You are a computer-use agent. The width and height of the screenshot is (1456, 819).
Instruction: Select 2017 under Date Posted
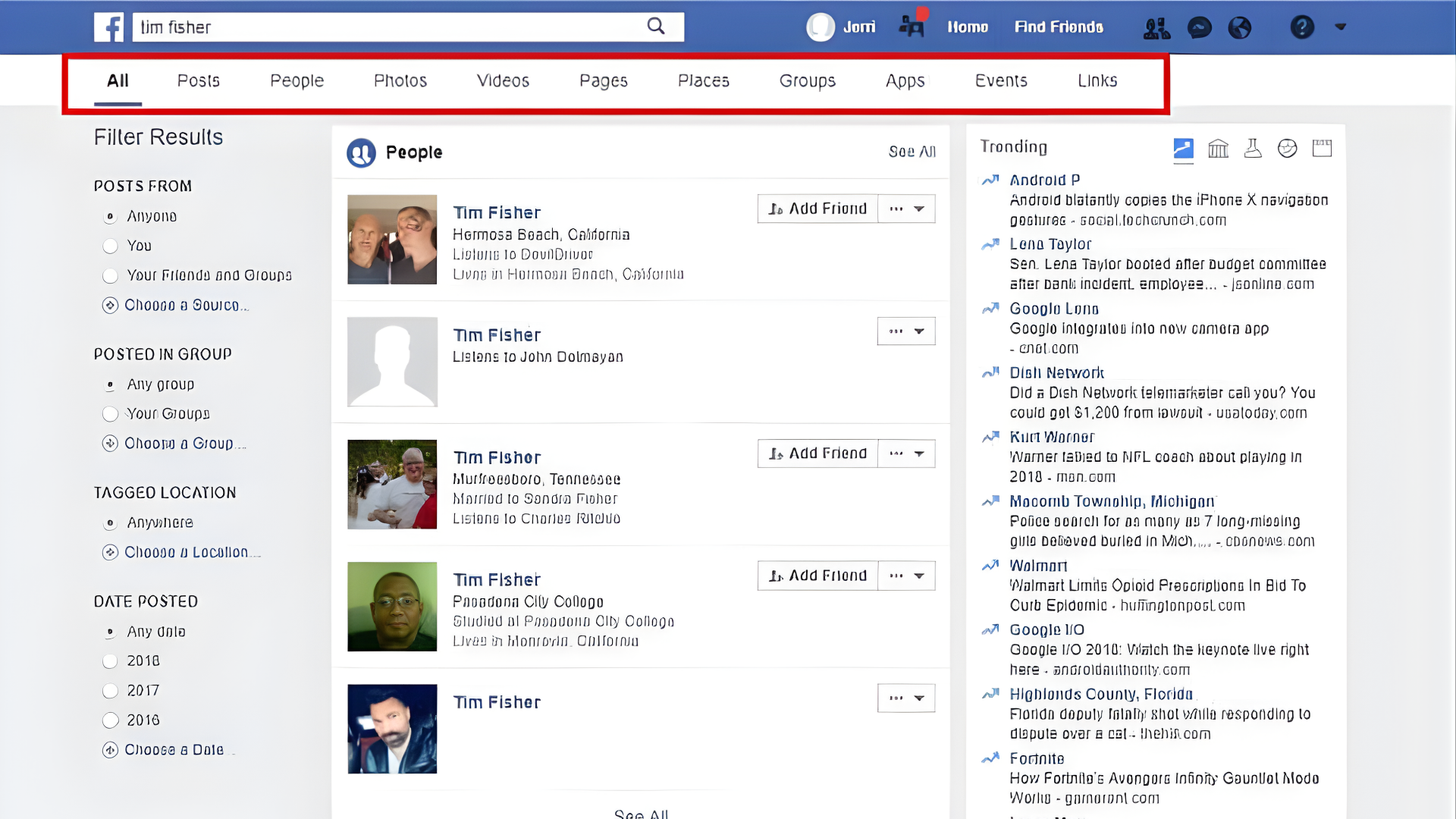click(111, 690)
